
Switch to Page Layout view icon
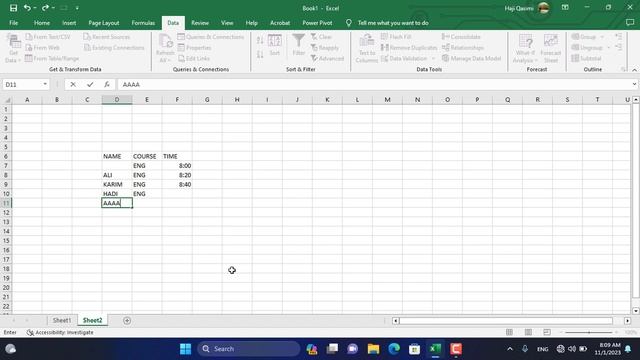pyautogui.click(x=528, y=332)
